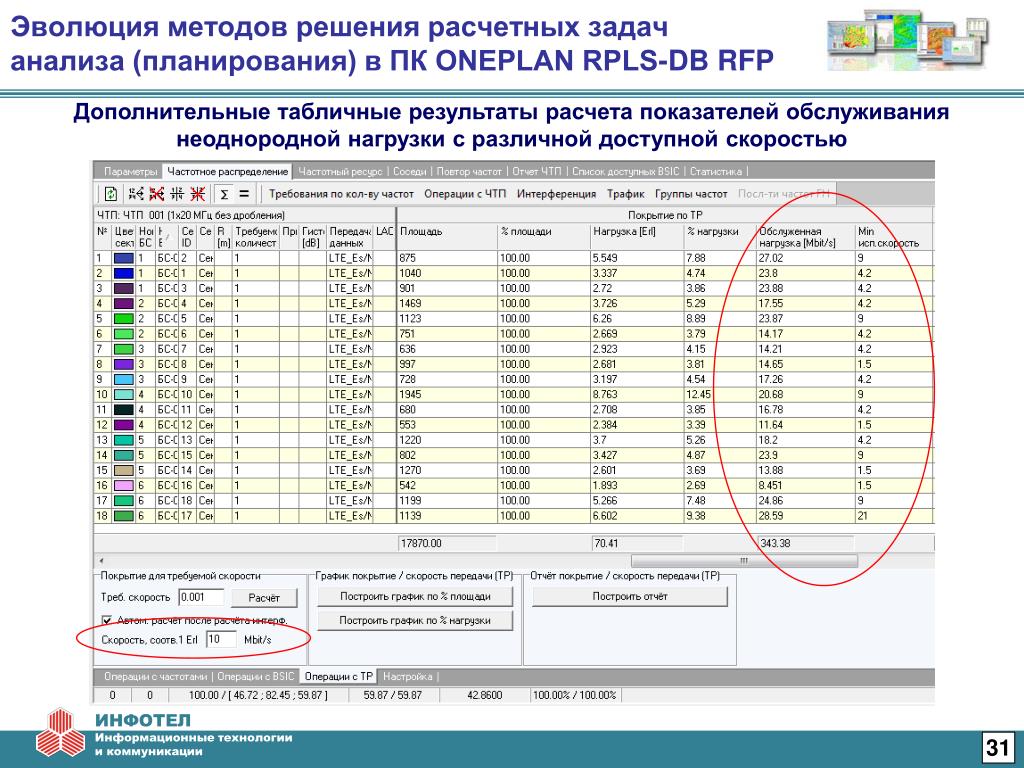This screenshot has width=1024, height=768.
Task: Click the red star-shaped clear icon
Action: pyautogui.click(x=197, y=194)
